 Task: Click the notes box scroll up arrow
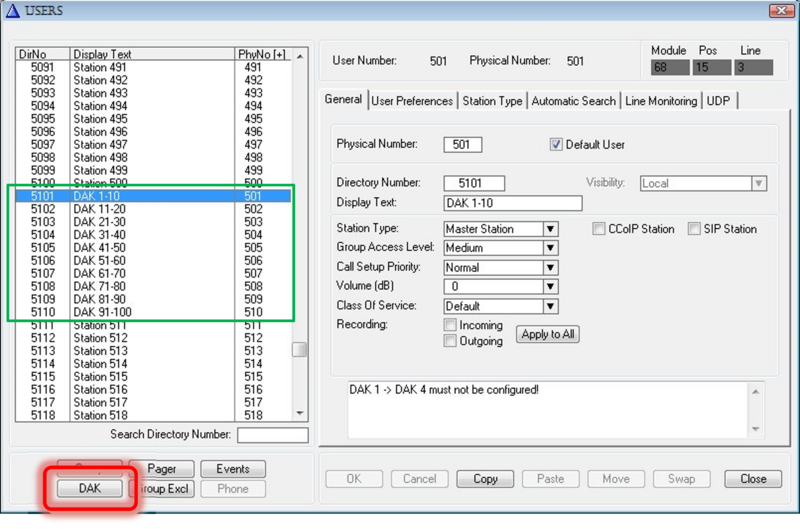point(756,392)
